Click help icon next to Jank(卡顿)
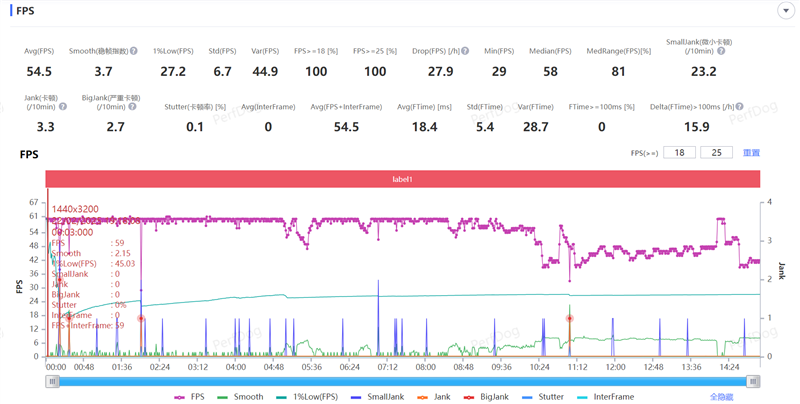 [x=63, y=106]
